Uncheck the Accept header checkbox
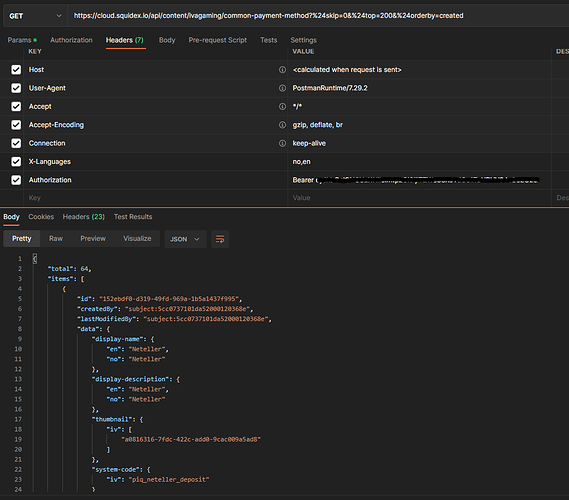Screen dimensions: 569x500 pos(16,106)
